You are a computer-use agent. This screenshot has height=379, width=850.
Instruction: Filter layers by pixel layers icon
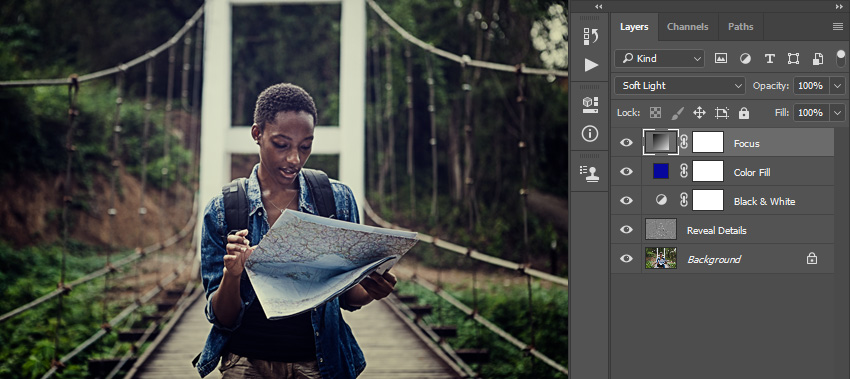click(720, 59)
